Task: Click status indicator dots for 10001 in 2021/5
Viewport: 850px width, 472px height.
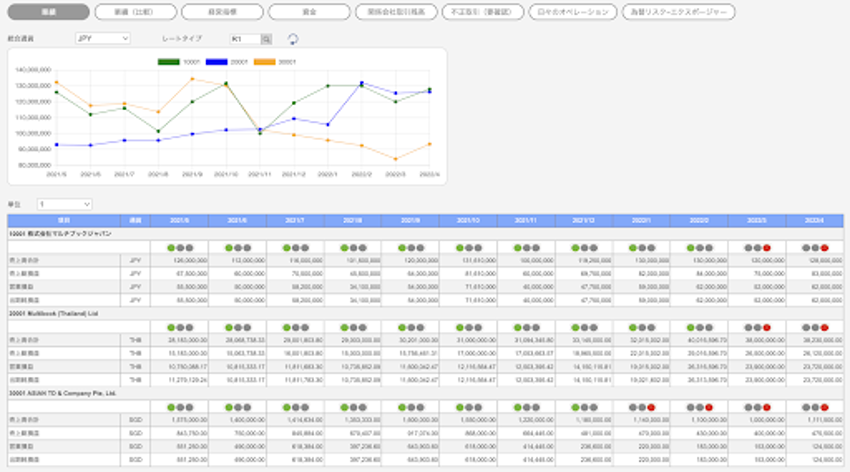Action: [x=182, y=246]
